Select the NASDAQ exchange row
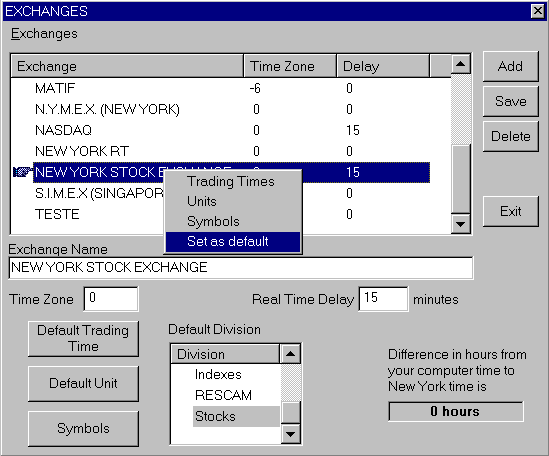This screenshot has height=456, width=549. (x=231, y=130)
